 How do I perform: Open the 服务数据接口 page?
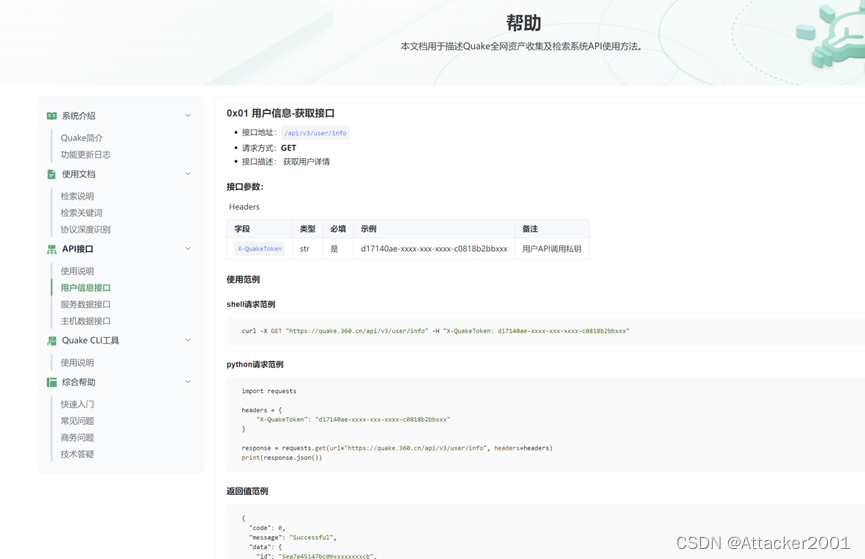pyautogui.click(x=86, y=305)
